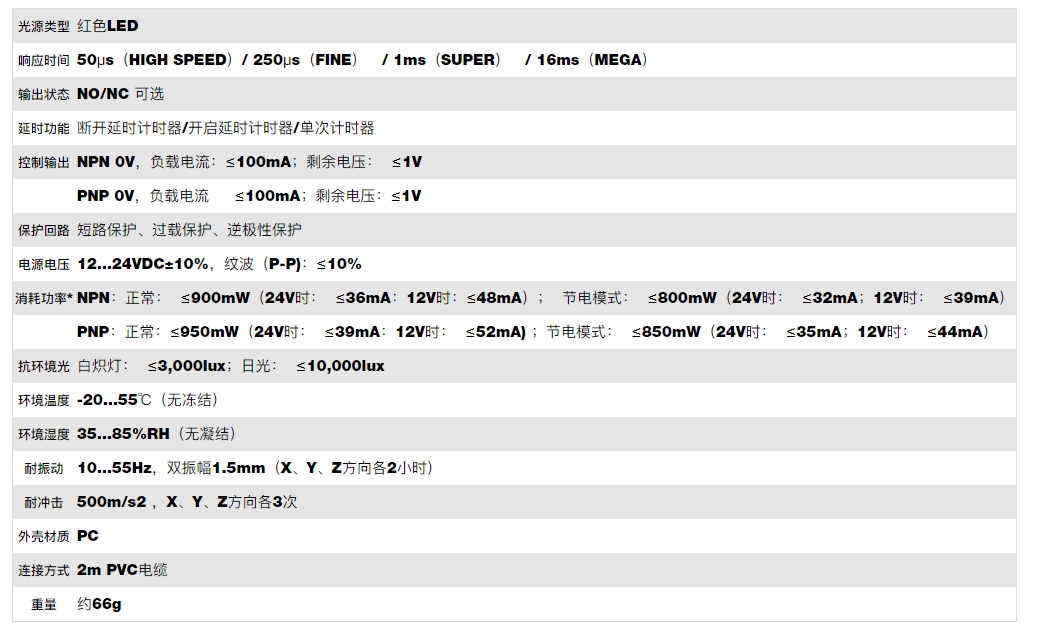The width and height of the screenshot is (1063, 635).
Task: Select the 连接方式 label
Action: pyautogui.click(x=43, y=571)
